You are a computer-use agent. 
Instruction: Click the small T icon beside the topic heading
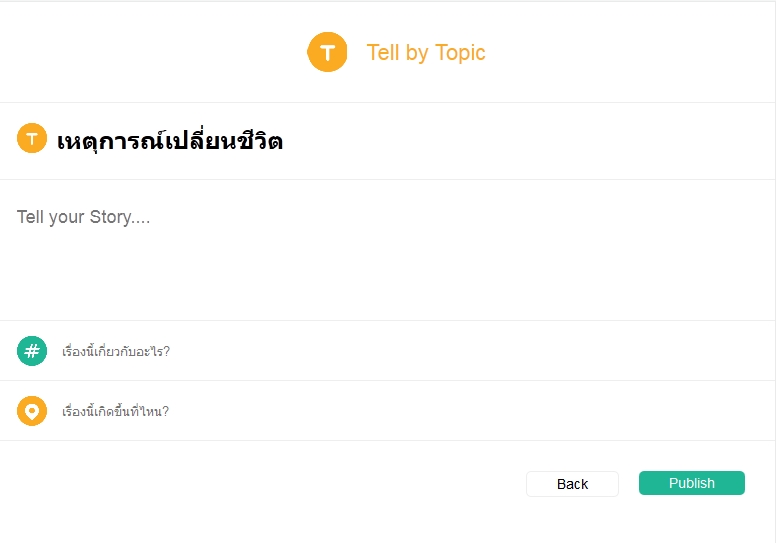pos(32,139)
